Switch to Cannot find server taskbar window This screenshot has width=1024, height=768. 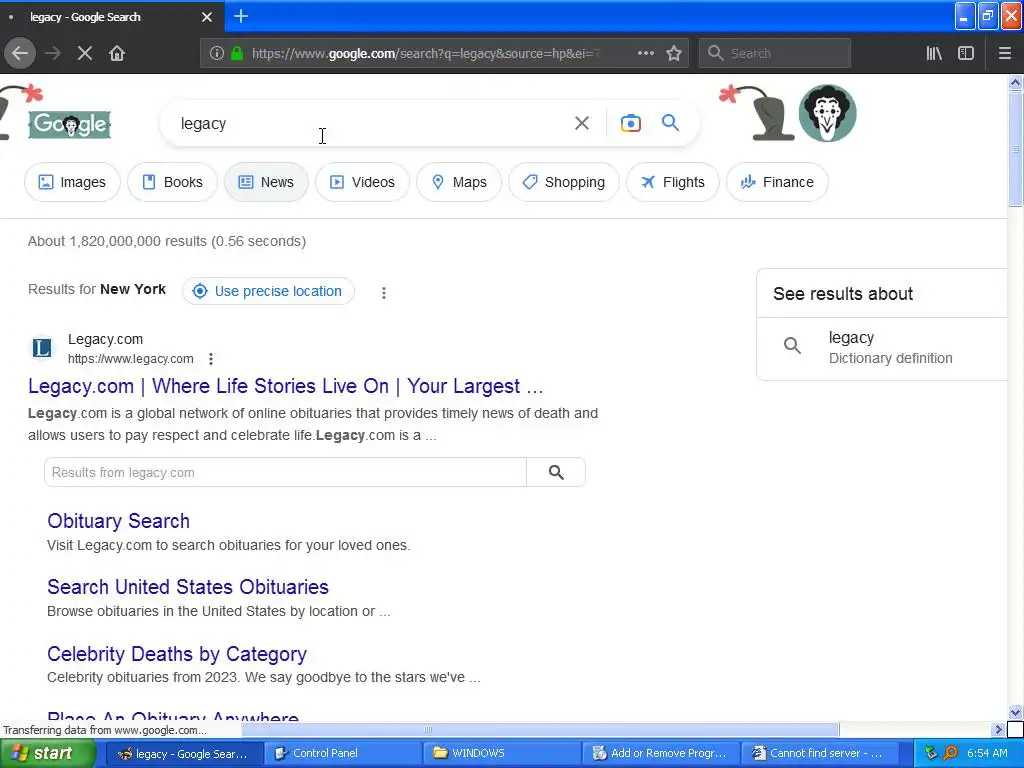tap(820, 753)
